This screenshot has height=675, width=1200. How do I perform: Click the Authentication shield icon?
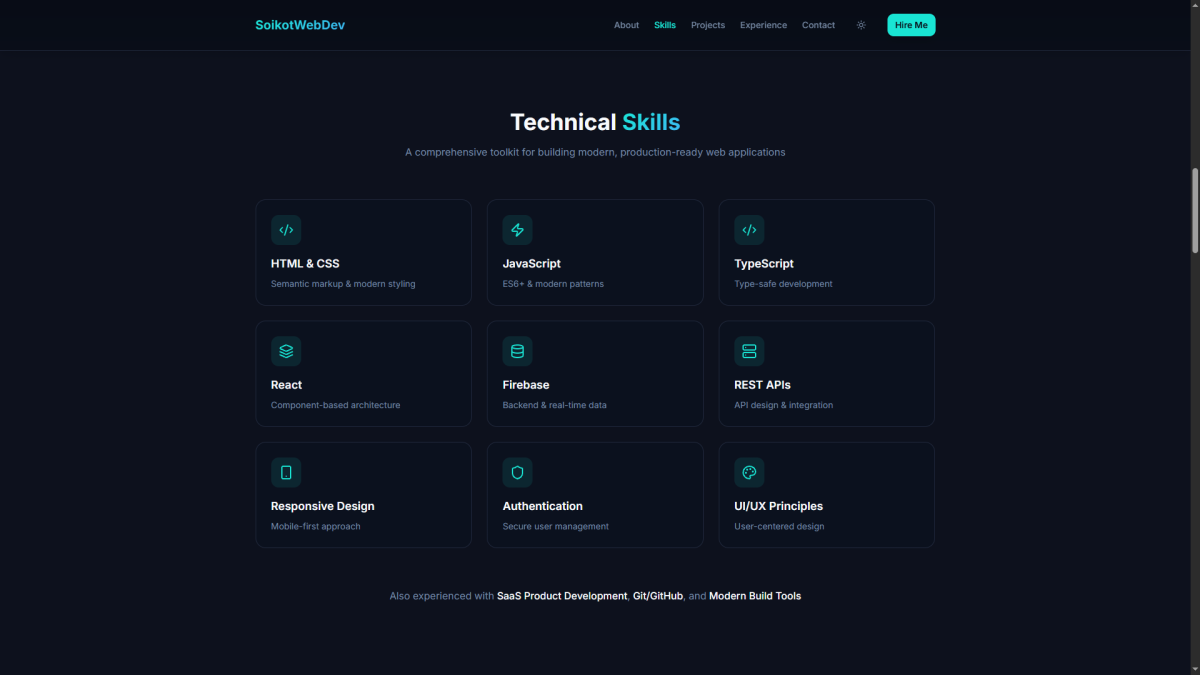tap(517, 473)
